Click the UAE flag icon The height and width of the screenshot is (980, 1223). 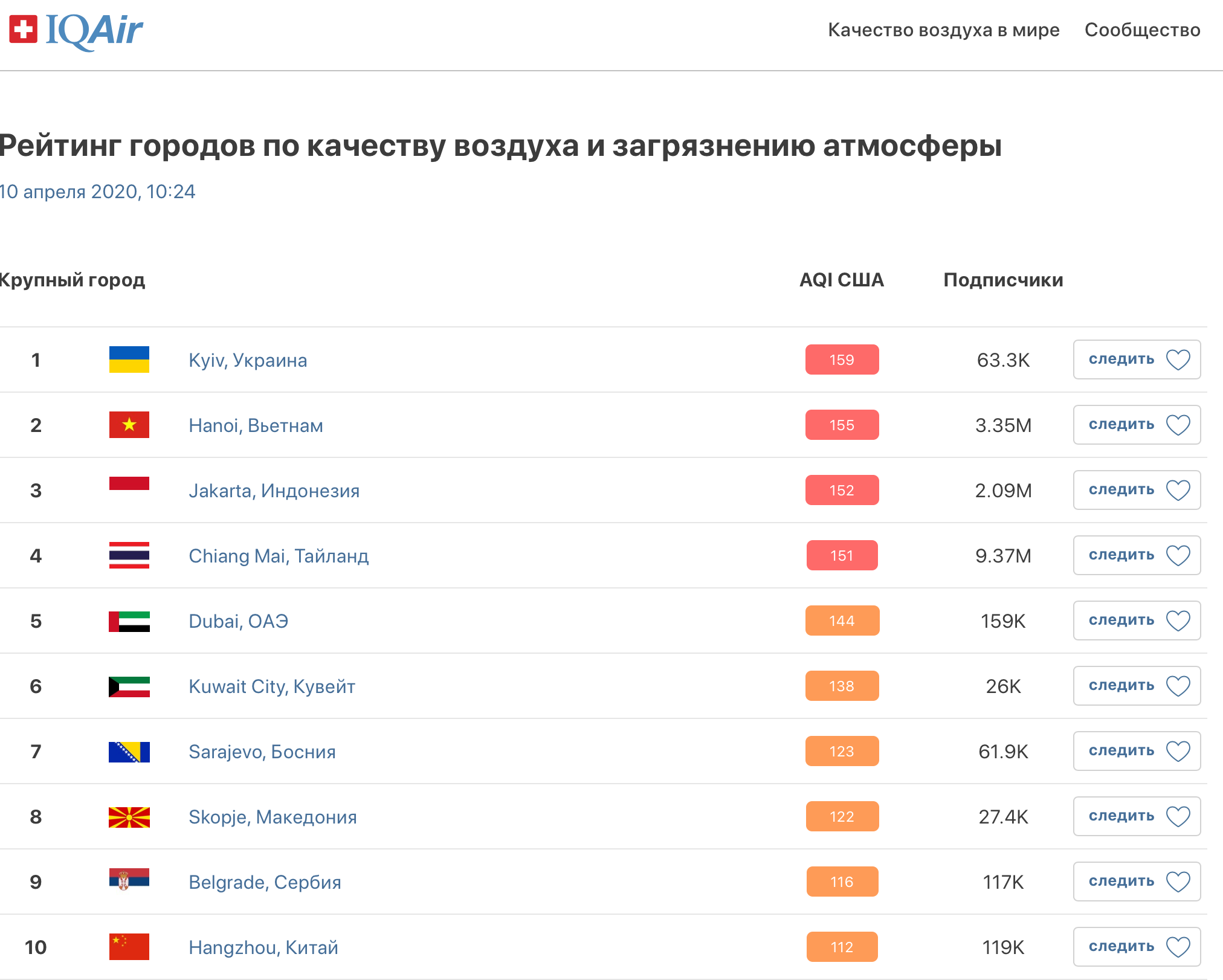[x=129, y=621]
